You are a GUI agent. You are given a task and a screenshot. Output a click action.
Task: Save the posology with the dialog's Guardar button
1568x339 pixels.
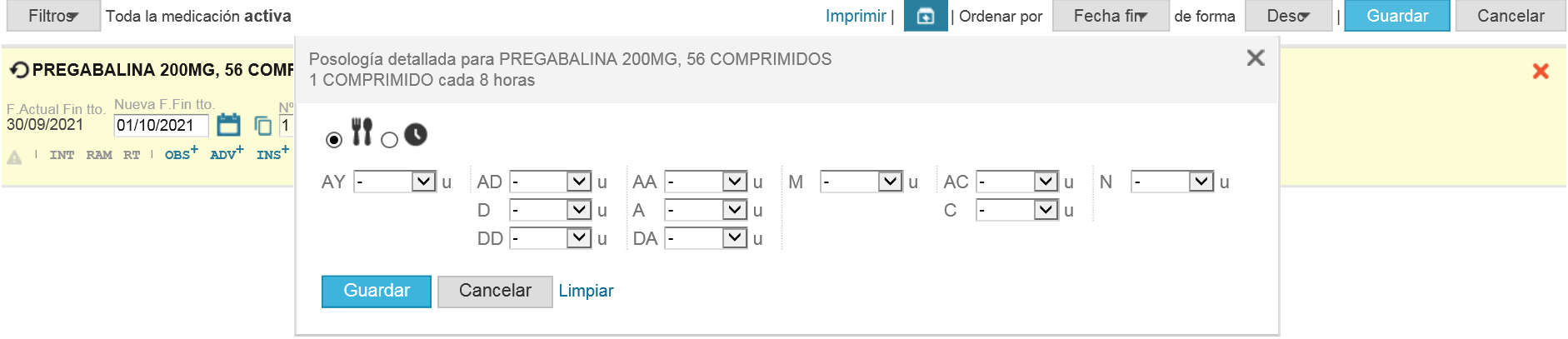[376, 291]
